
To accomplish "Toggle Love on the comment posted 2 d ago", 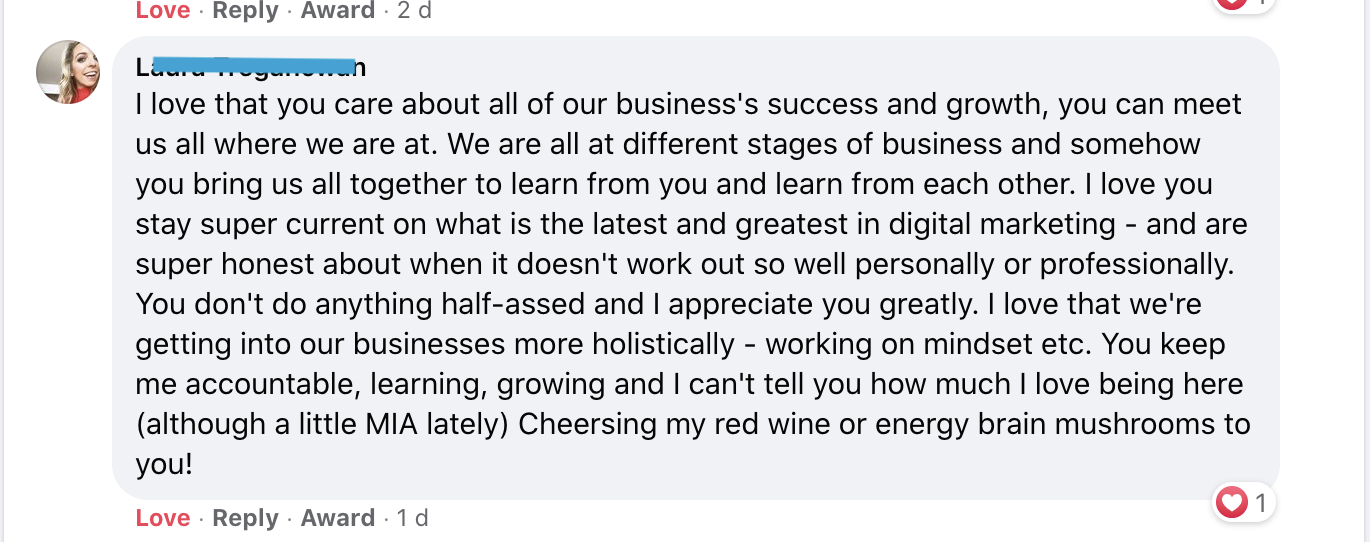I will coord(163,11).
